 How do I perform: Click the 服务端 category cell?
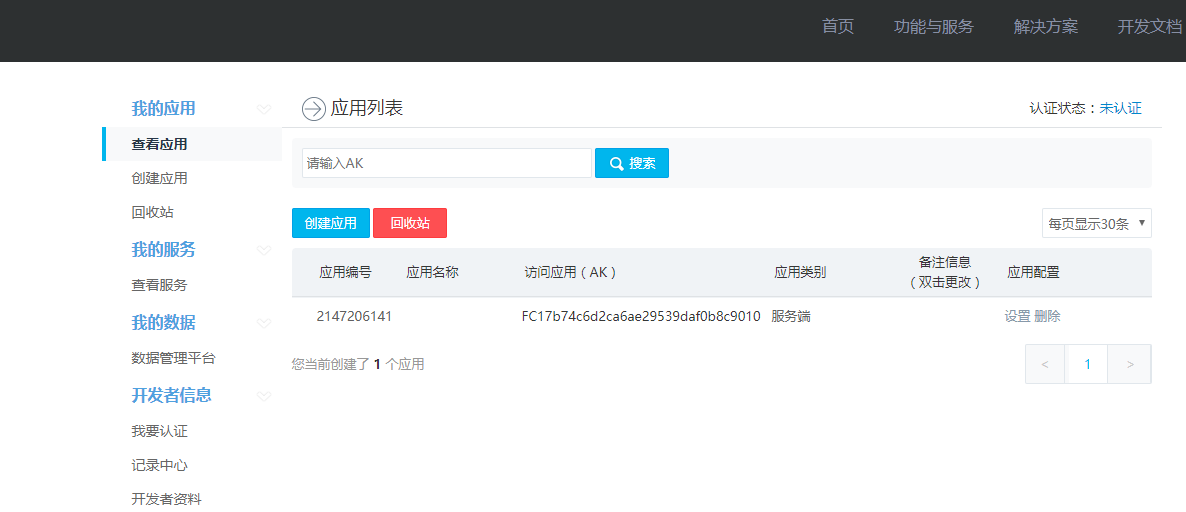tap(791, 316)
